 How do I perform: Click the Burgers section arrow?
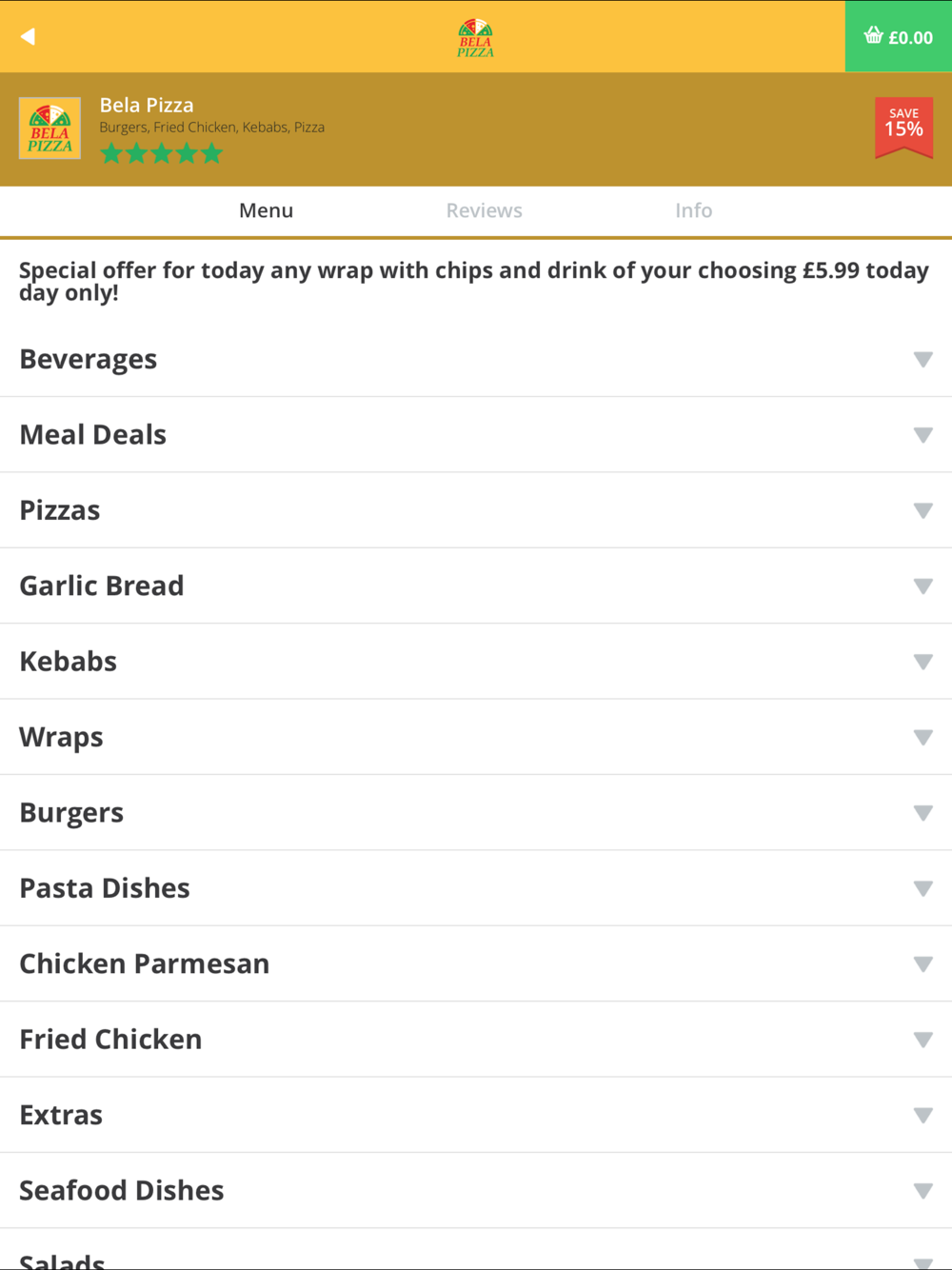pyautogui.click(x=922, y=813)
